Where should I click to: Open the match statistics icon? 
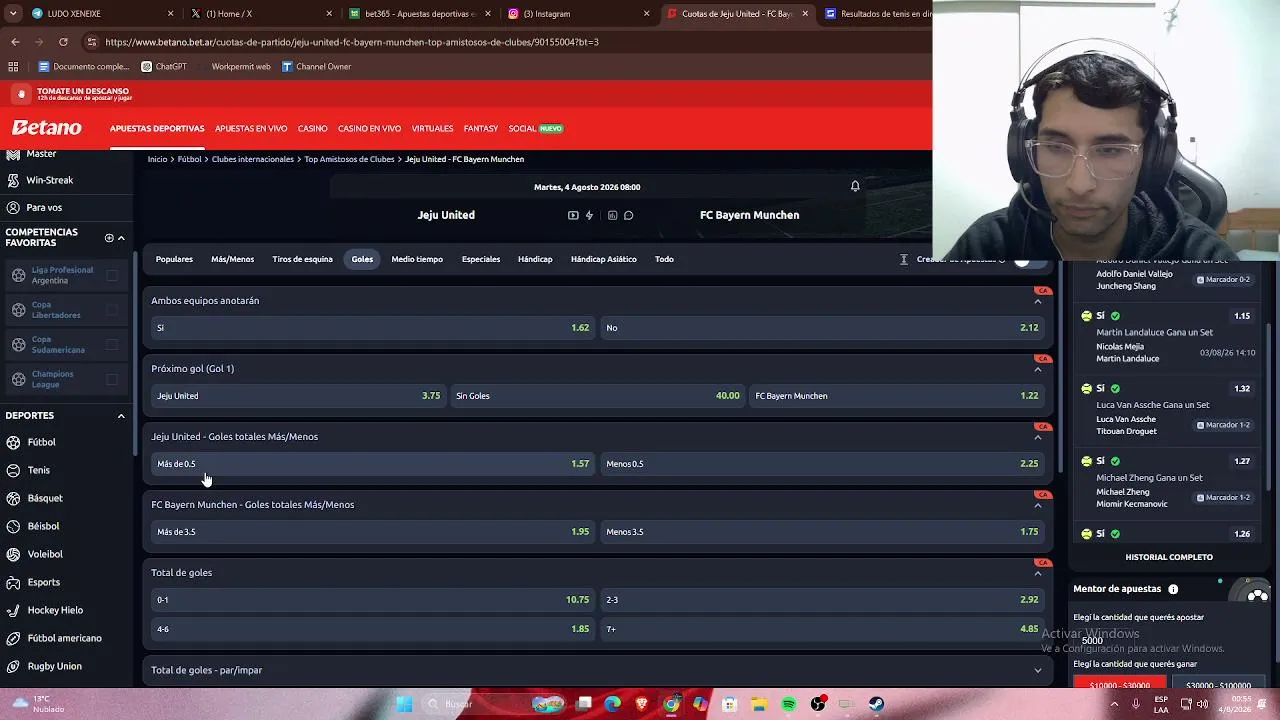click(x=613, y=215)
